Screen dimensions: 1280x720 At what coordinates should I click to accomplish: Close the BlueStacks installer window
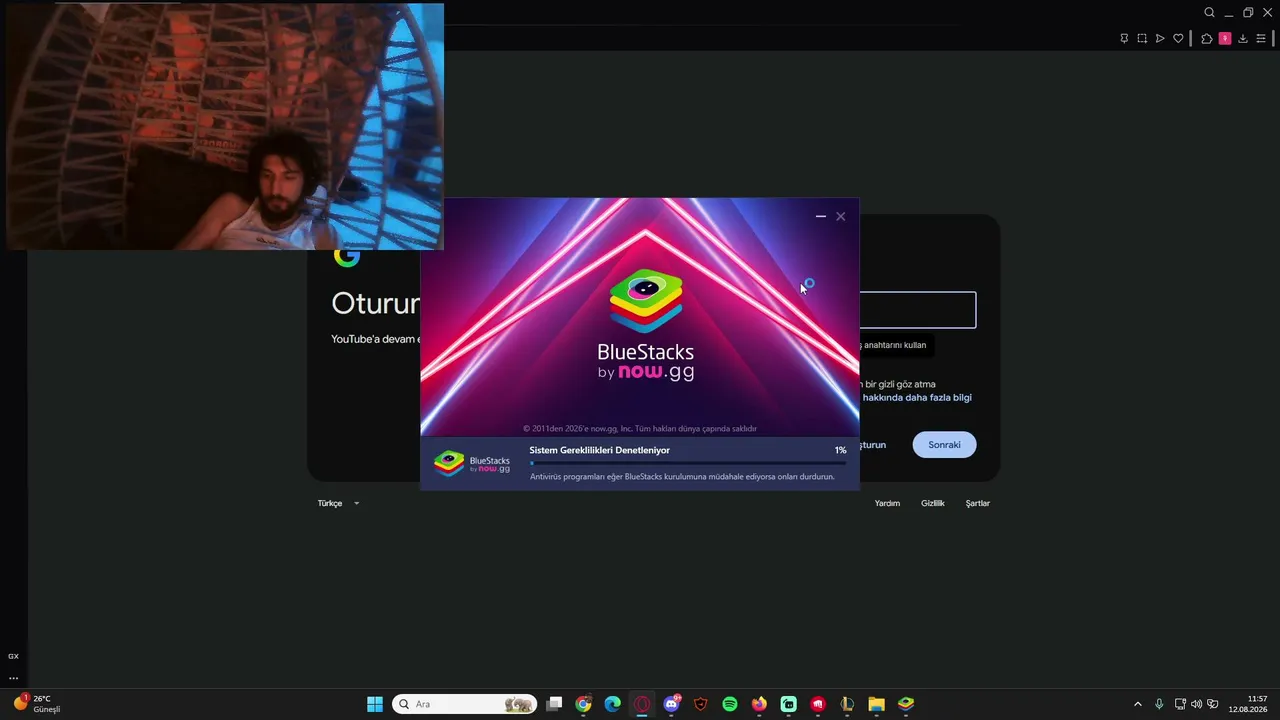click(840, 216)
